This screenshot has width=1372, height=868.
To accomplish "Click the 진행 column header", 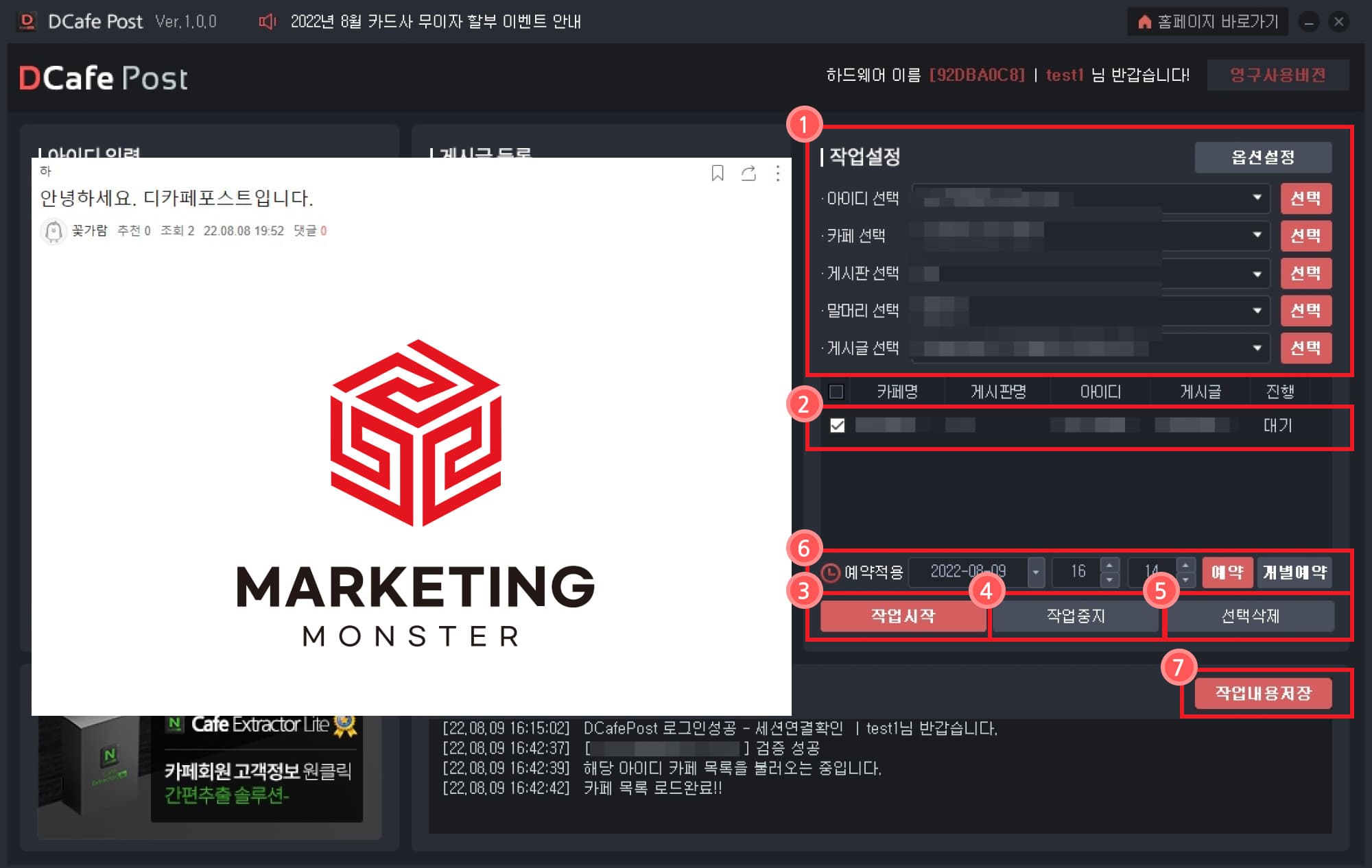I will [1279, 391].
